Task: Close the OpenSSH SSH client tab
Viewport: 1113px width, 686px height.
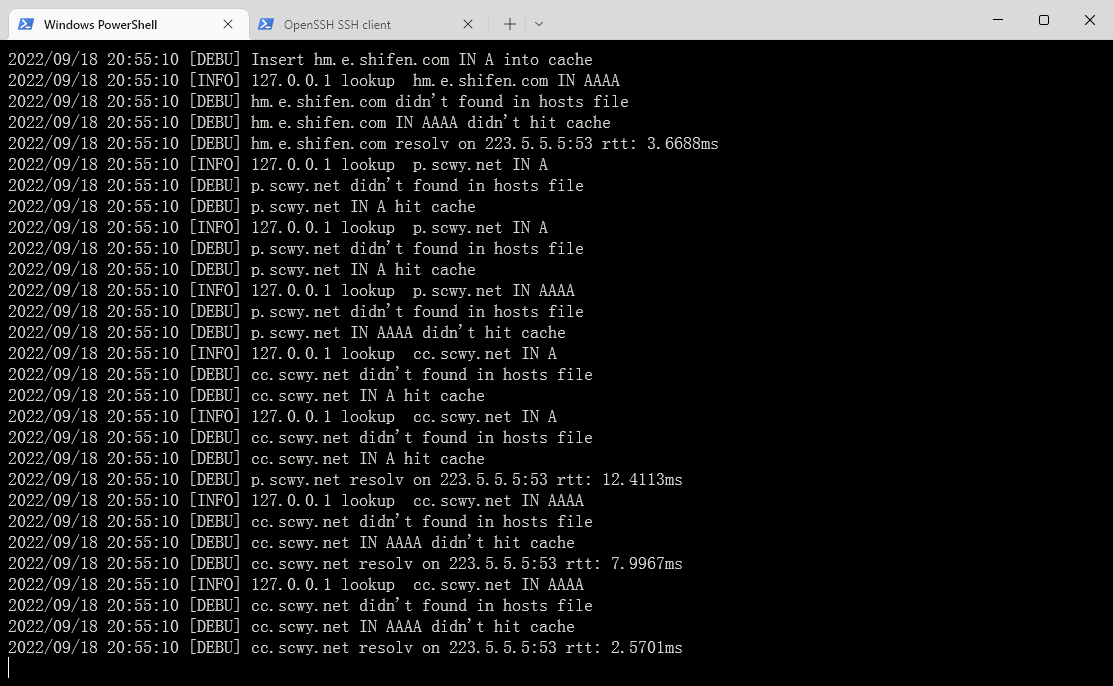Action: pyautogui.click(x=468, y=24)
